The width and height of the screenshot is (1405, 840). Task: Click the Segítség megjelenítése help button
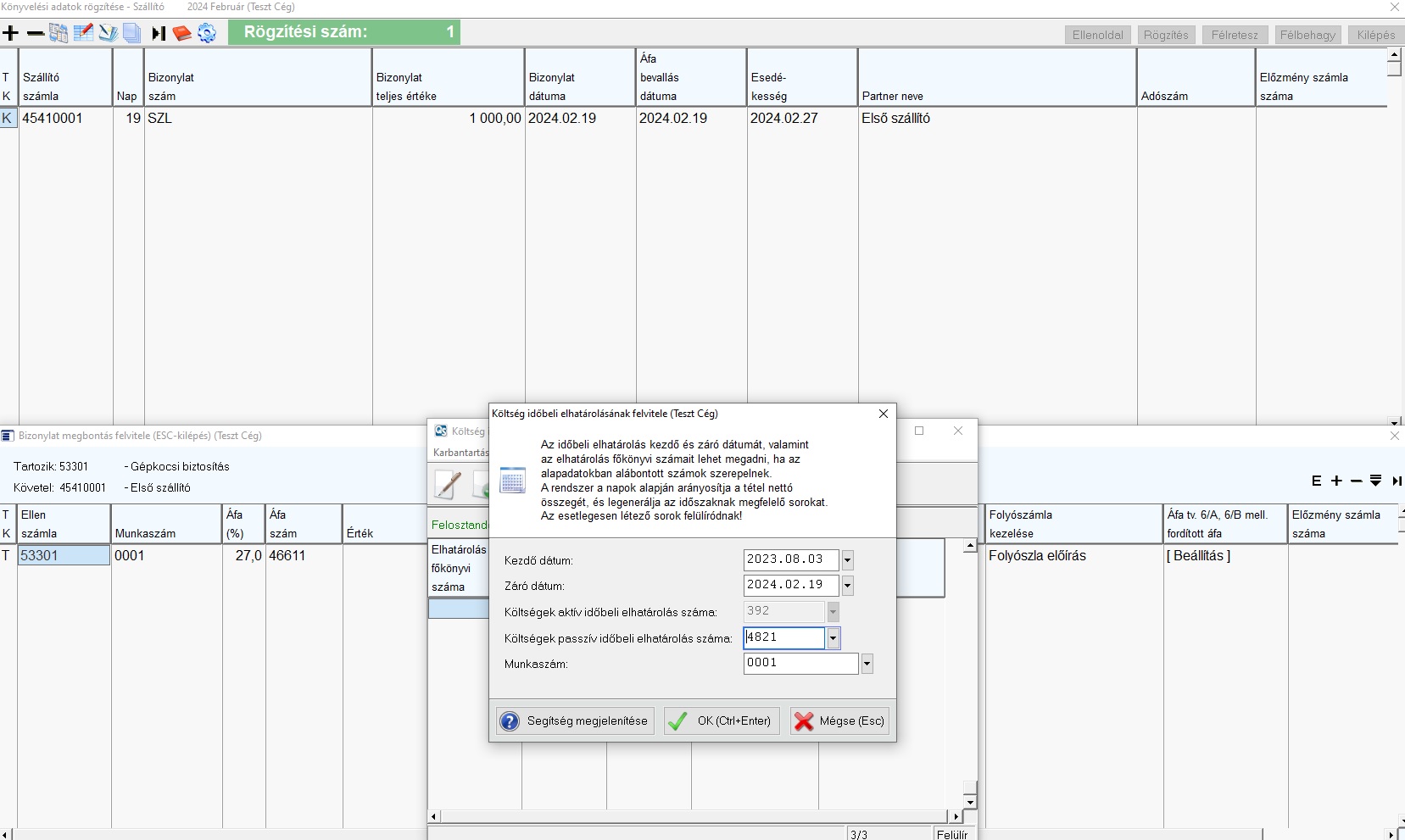(575, 720)
